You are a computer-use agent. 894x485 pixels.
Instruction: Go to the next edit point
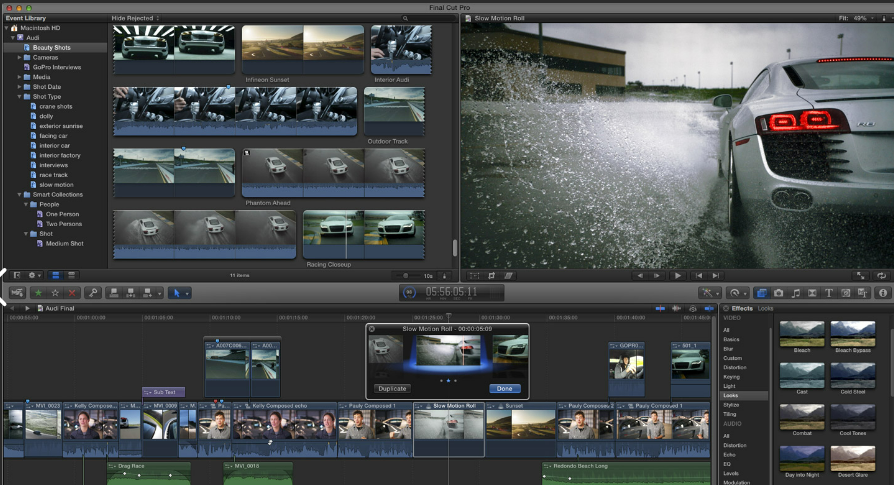716,276
